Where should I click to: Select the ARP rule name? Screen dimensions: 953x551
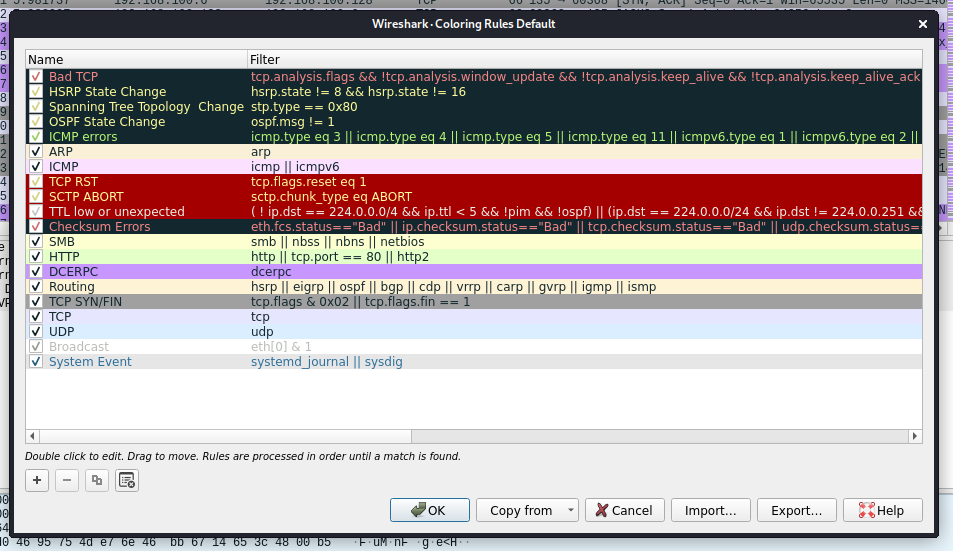(x=60, y=152)
